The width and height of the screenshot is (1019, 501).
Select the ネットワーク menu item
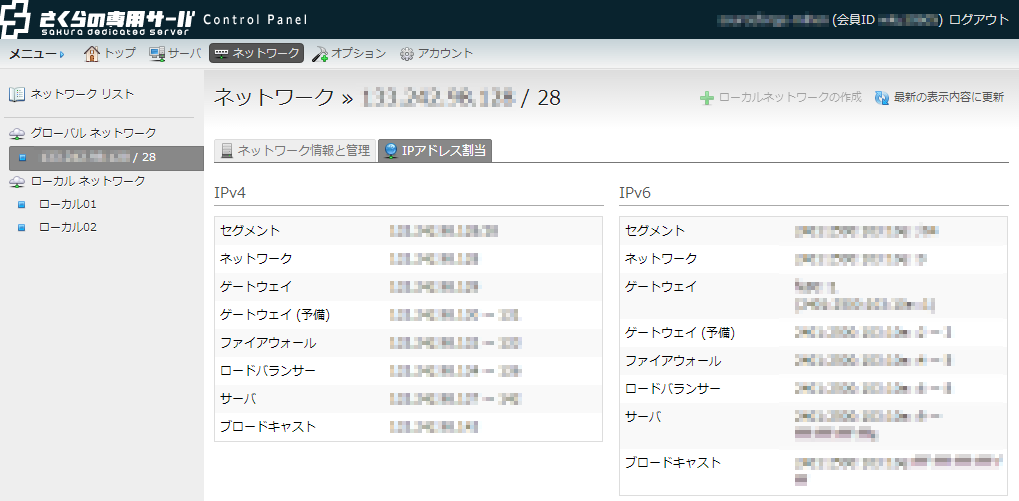click(x=255, y=53)
